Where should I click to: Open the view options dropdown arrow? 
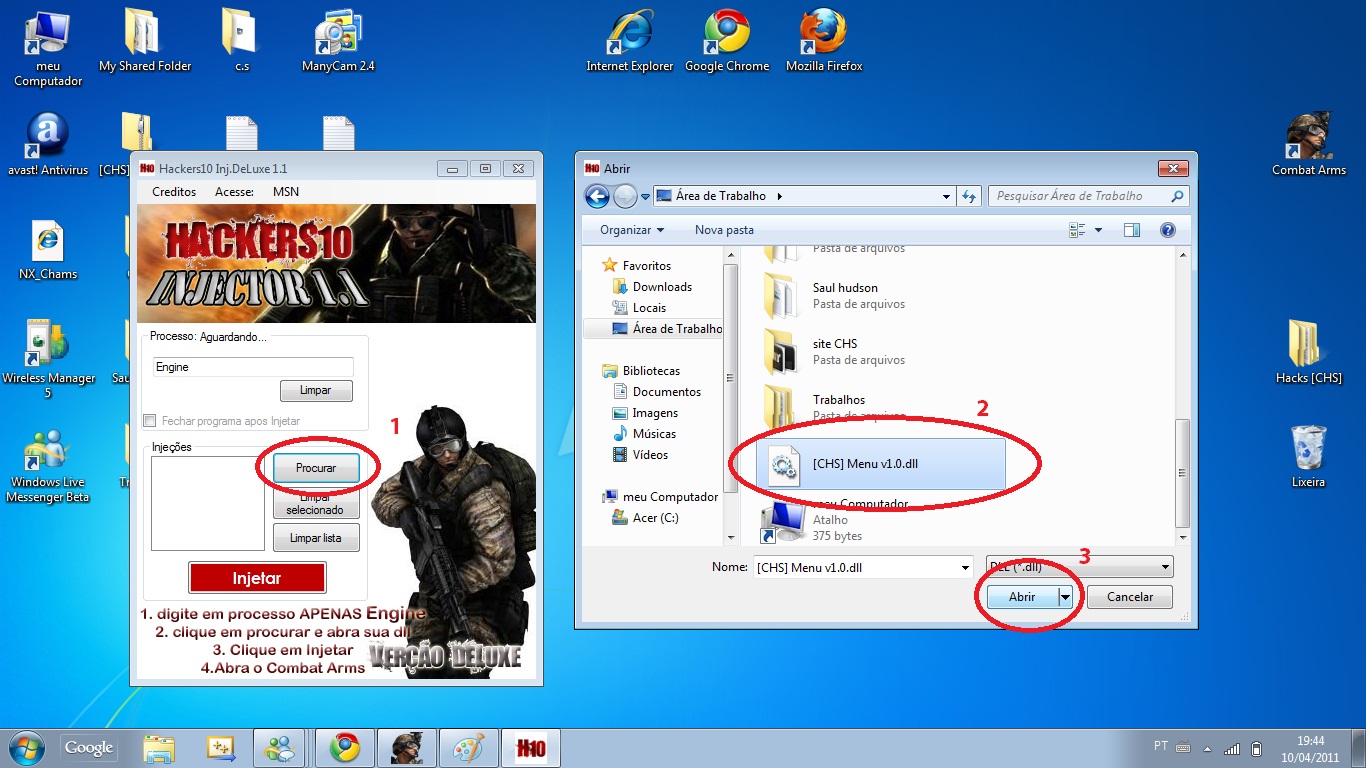1098,230
